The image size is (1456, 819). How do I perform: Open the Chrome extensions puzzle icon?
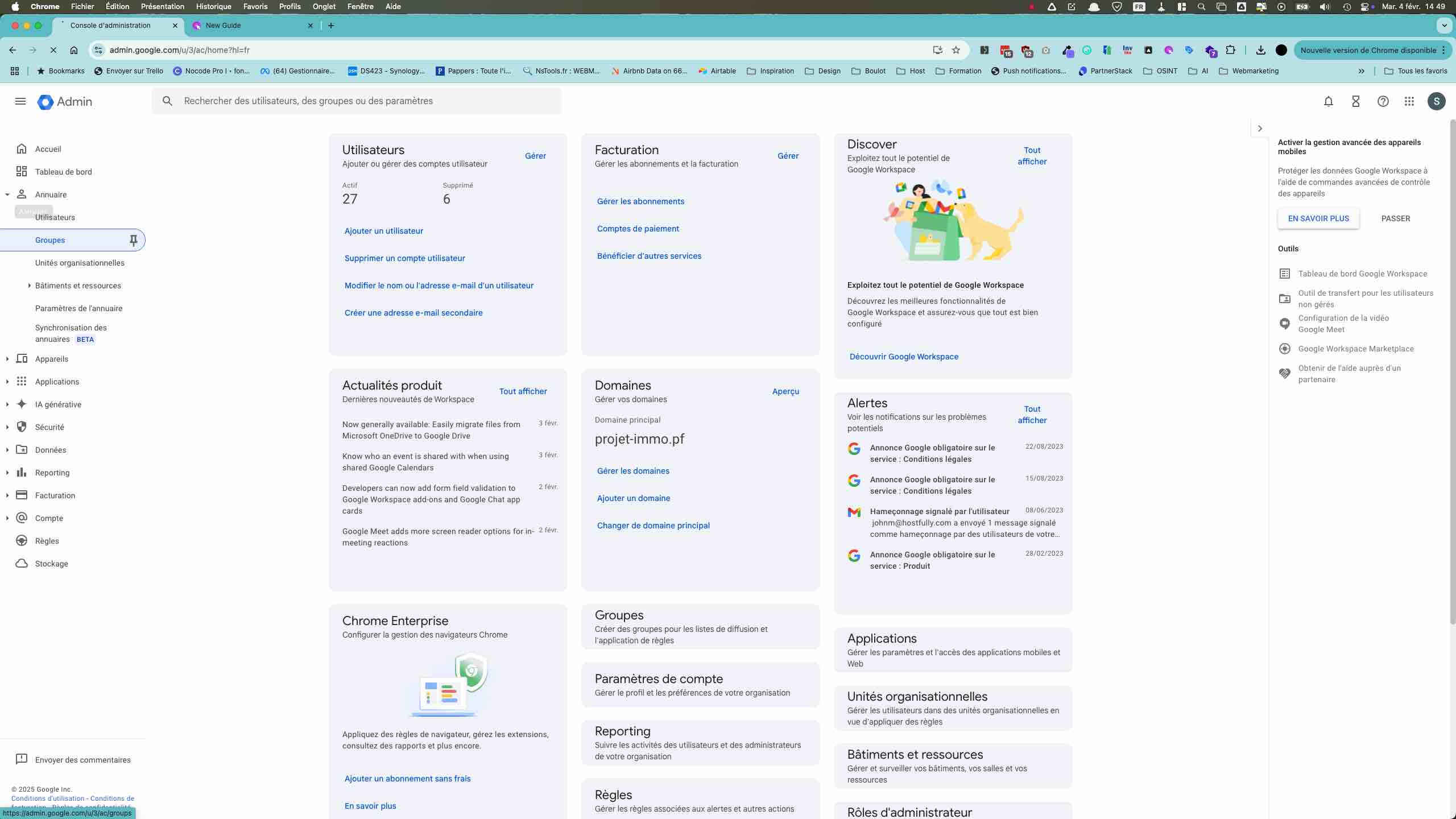pyautogui.click(x=1231, y=50)
